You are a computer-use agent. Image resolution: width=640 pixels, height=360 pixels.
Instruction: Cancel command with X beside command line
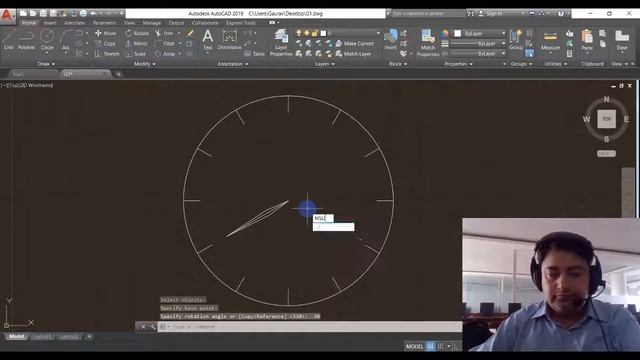pyautogui.click(x=143, y=327)
